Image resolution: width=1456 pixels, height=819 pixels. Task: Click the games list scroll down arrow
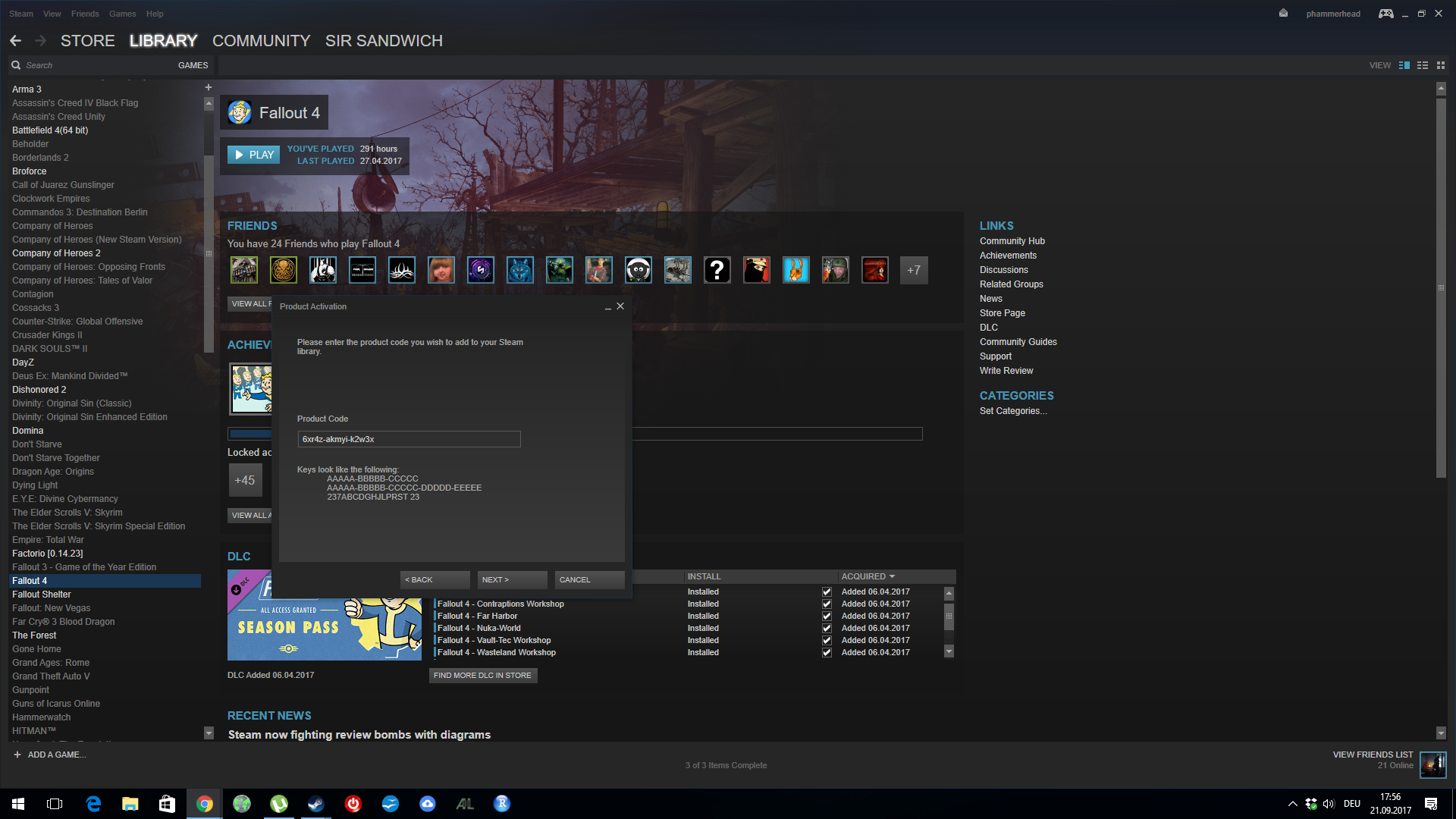[209, 733]
